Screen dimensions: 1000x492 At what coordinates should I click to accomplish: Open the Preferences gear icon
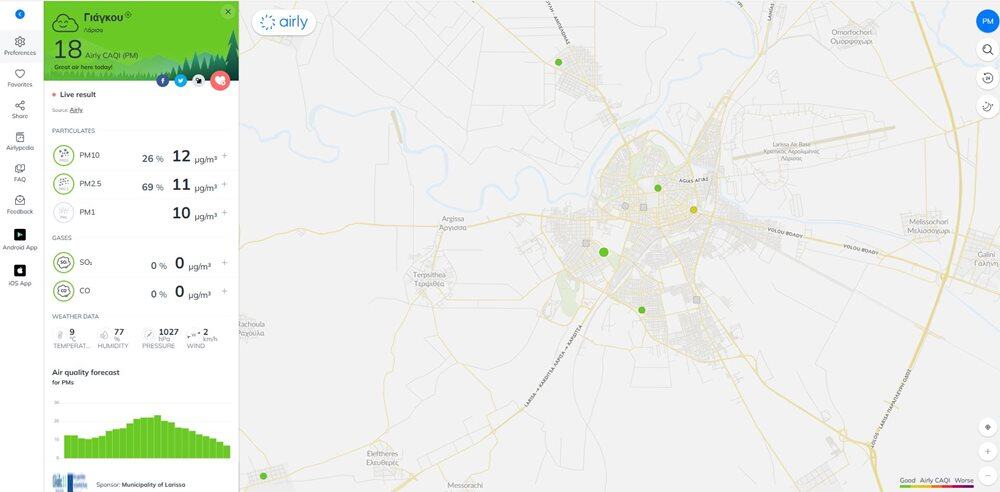pos(20,41)
